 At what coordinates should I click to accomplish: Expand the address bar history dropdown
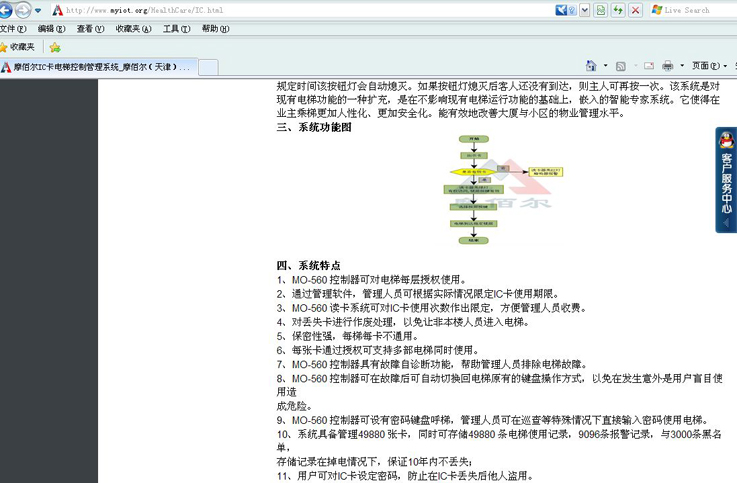click(584, 10)
